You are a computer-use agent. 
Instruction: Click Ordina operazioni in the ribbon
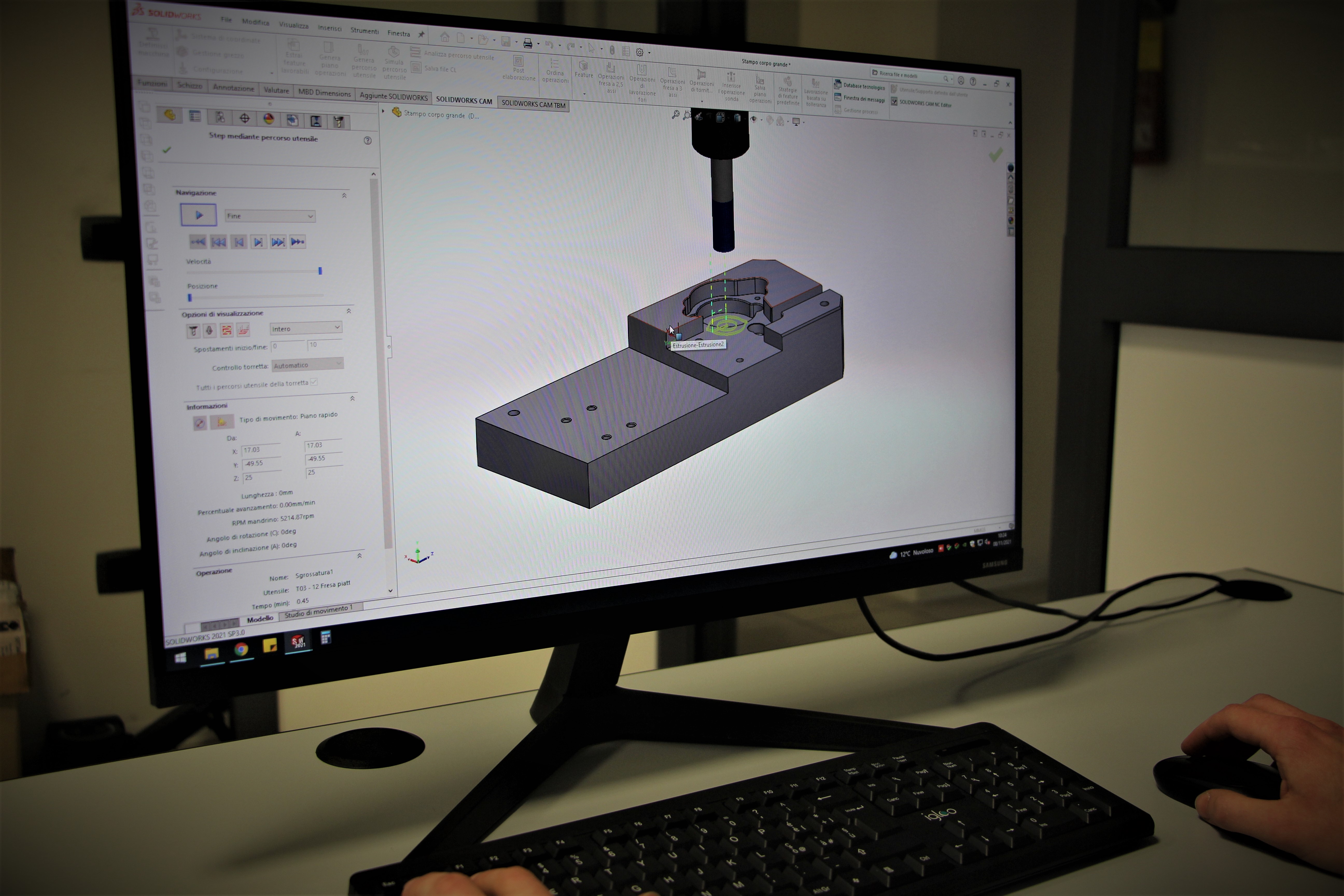pyautogui.click(x=555, y=71)
